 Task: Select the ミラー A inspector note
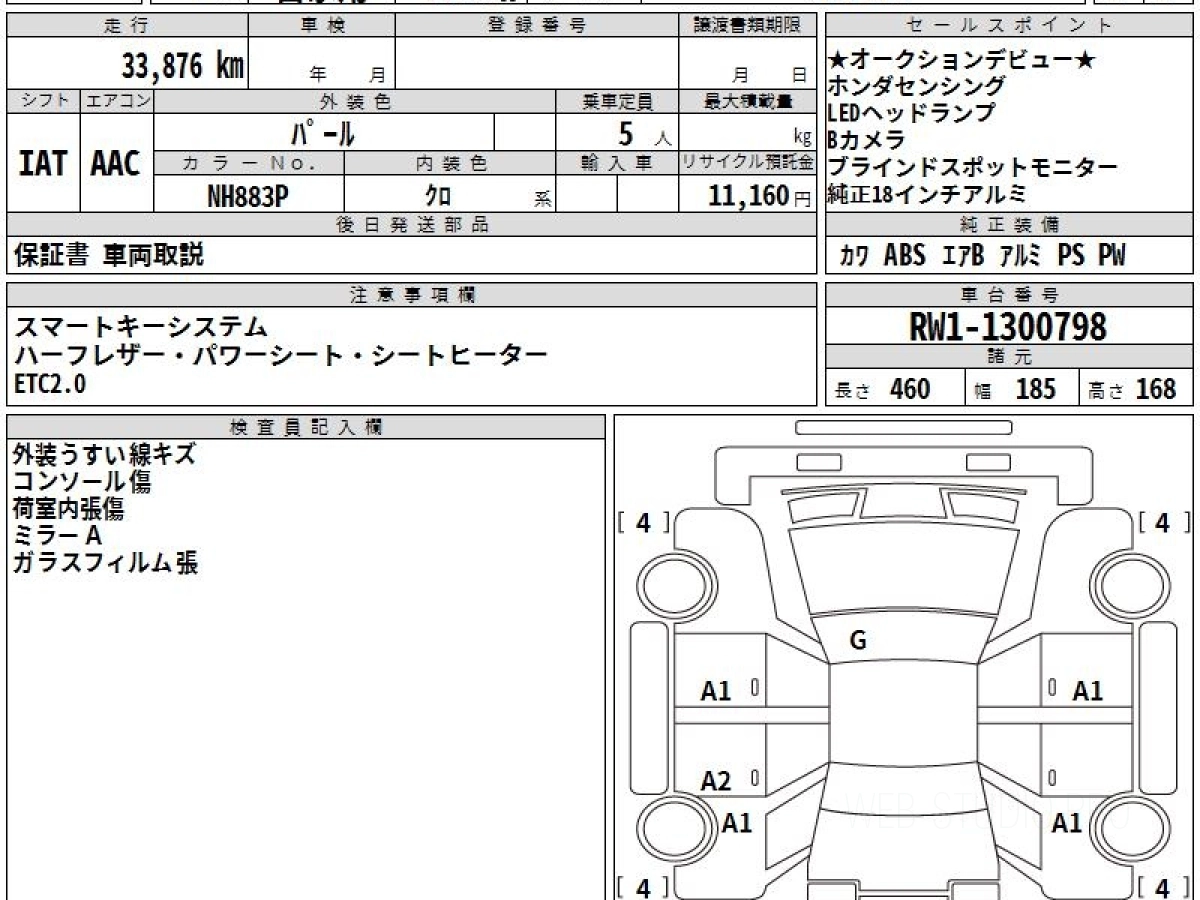[57, 536]
